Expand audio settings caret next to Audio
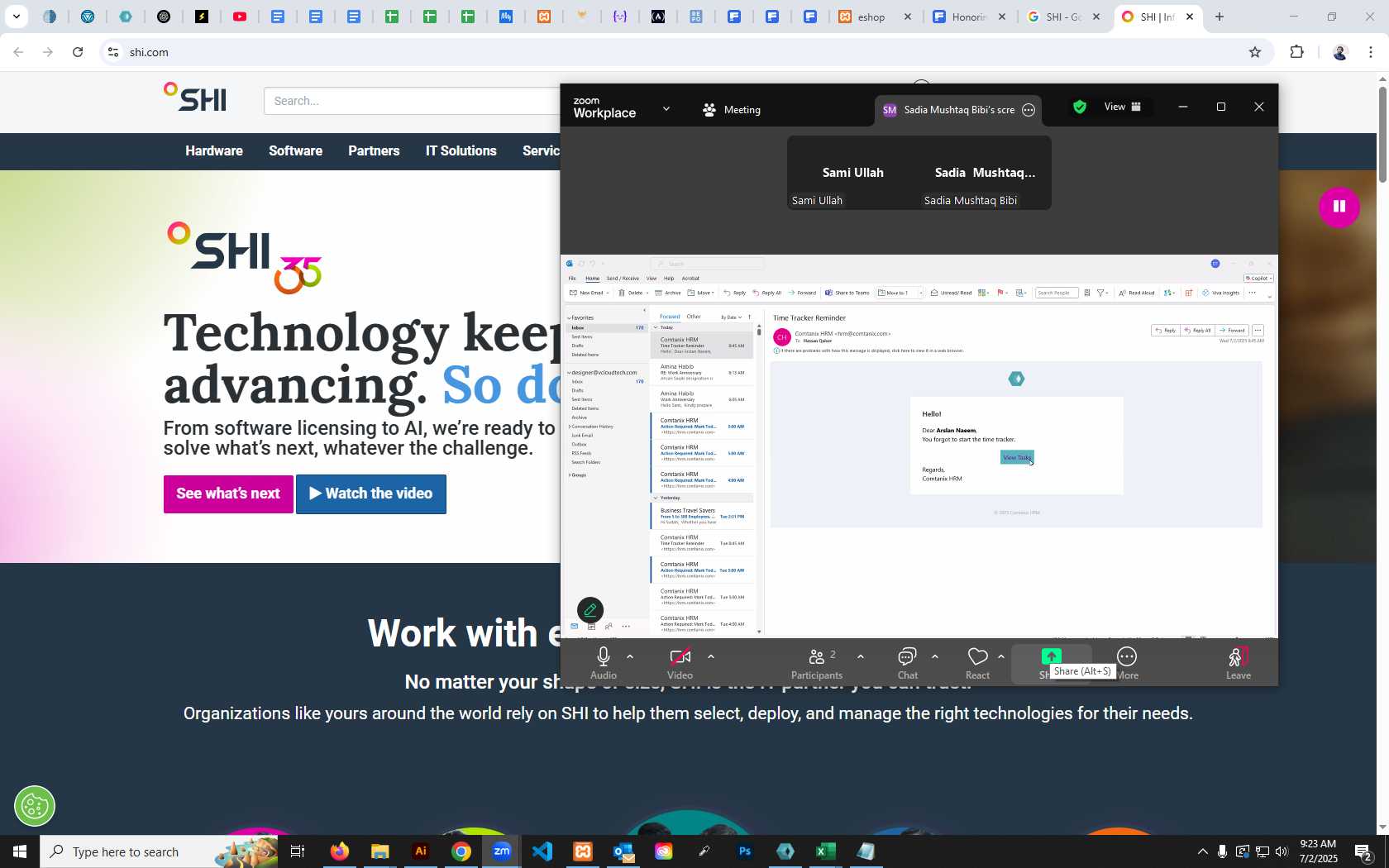The image size is (1389, 868). 630,656
